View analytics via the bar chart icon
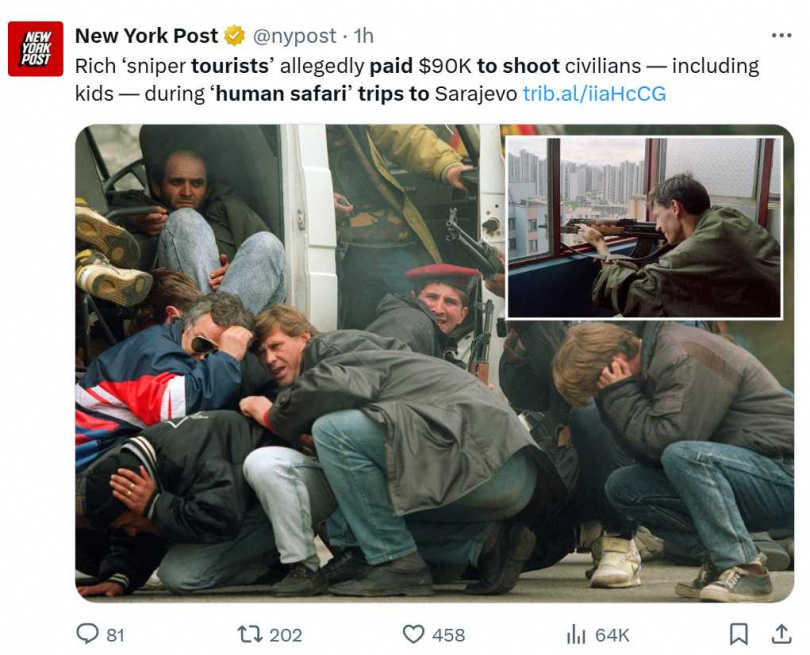The image size is (810, 655). click(x=577, y=634)
